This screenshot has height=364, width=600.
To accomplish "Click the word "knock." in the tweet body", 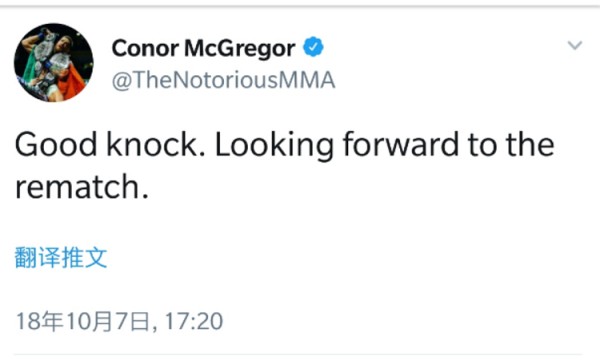I will pos(156,145).
